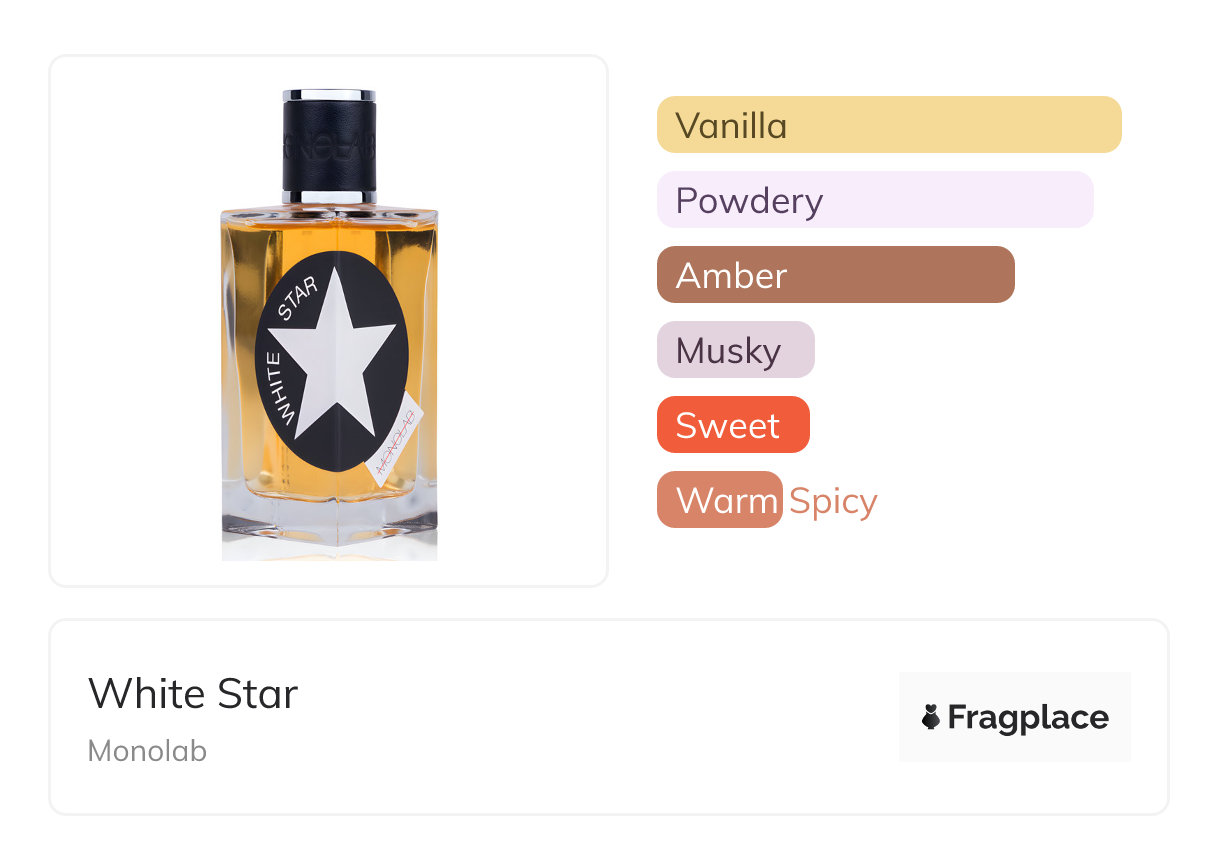Choose the Amber accord bar
This screenshot has height=864, width=1218.
[835, 275]
